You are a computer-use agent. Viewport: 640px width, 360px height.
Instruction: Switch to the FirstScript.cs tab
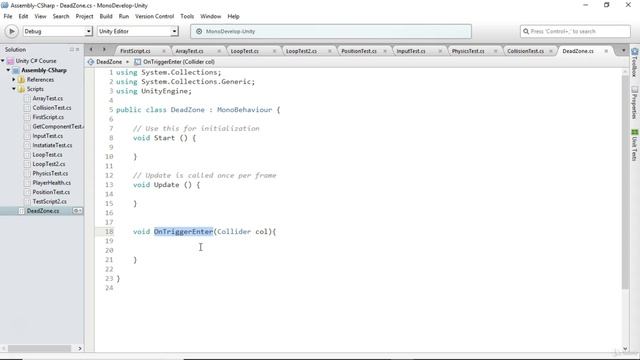pyautogui.click(x=135, y=51)
